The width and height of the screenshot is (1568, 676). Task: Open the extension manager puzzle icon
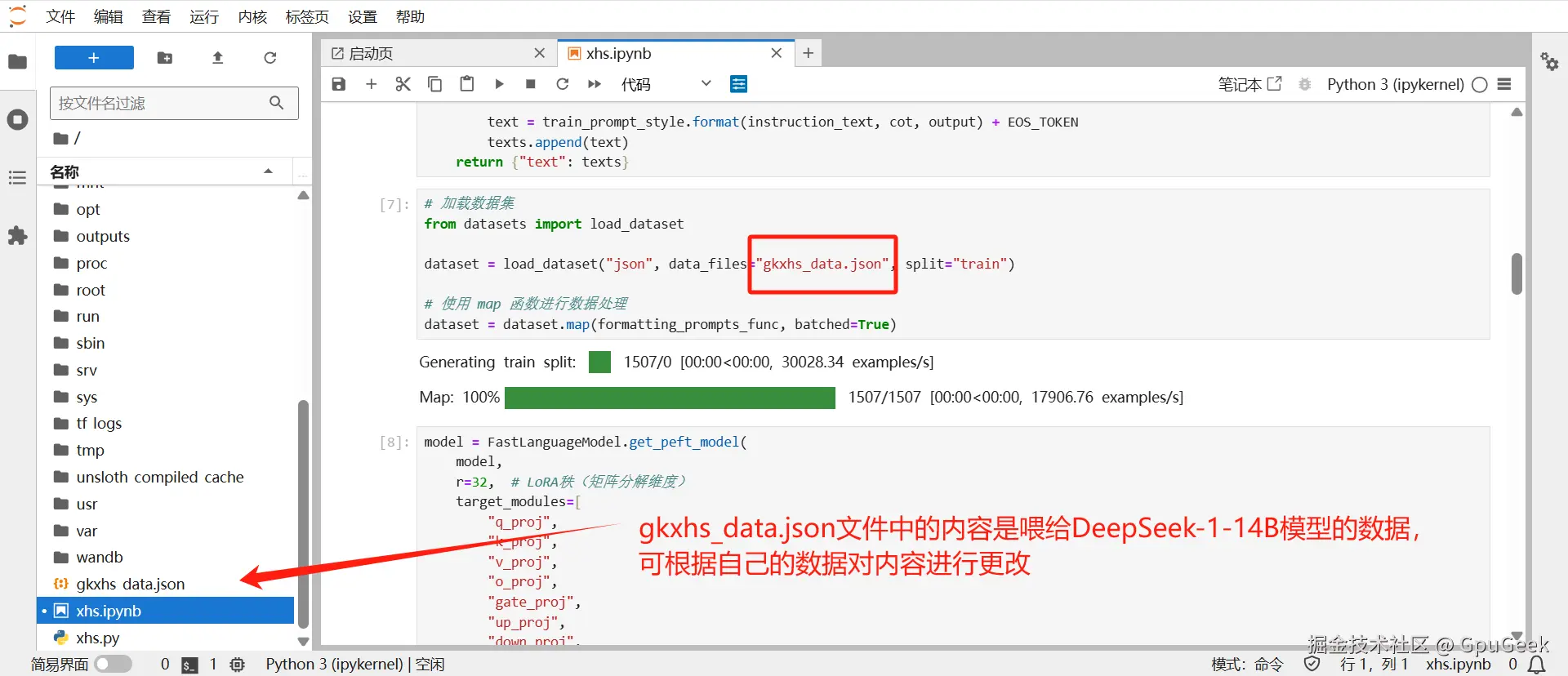17,236
